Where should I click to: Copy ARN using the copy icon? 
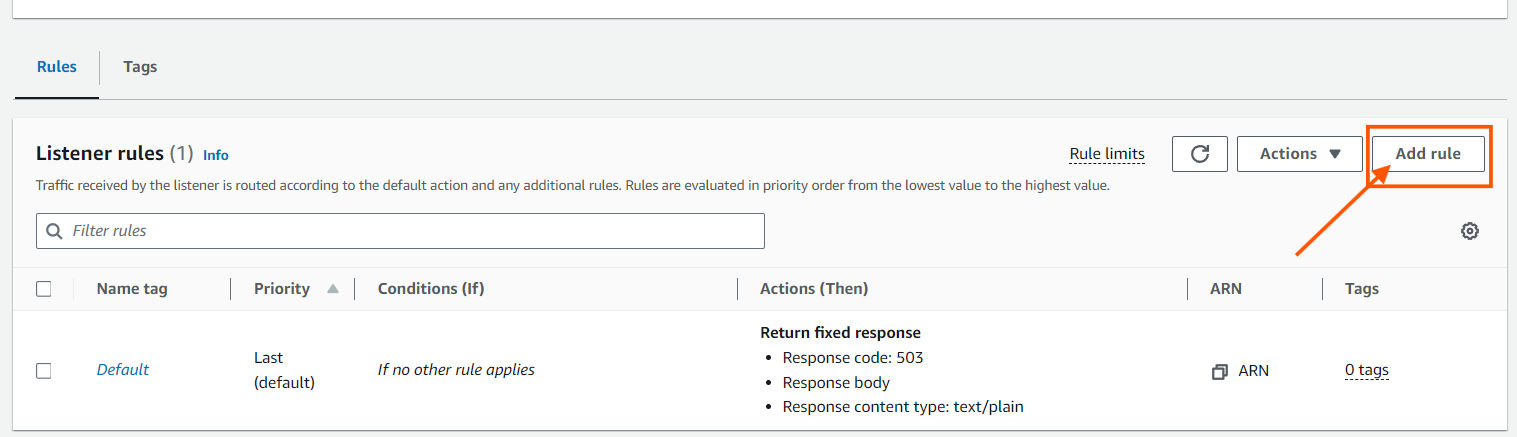coord(1219,371)
